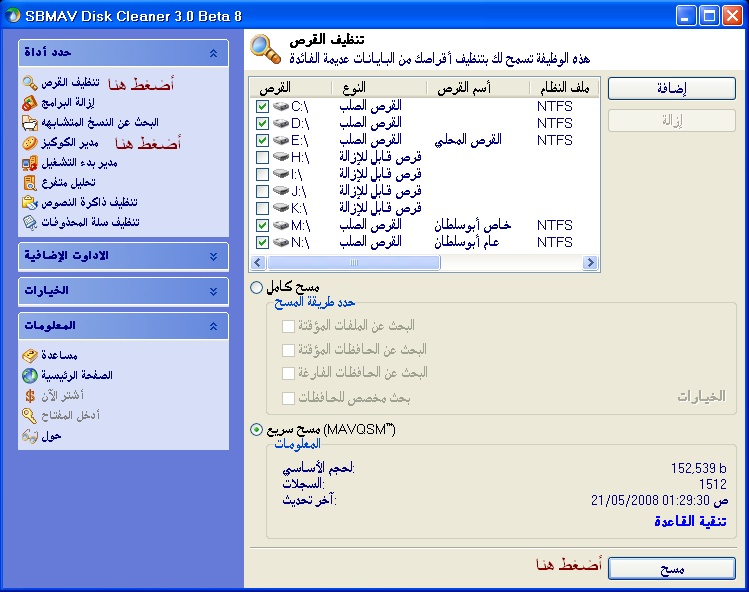This screenshot has height=592, width=749.
Task: Click the J:\ removable drive icon
Action: [x=281, y=191]
